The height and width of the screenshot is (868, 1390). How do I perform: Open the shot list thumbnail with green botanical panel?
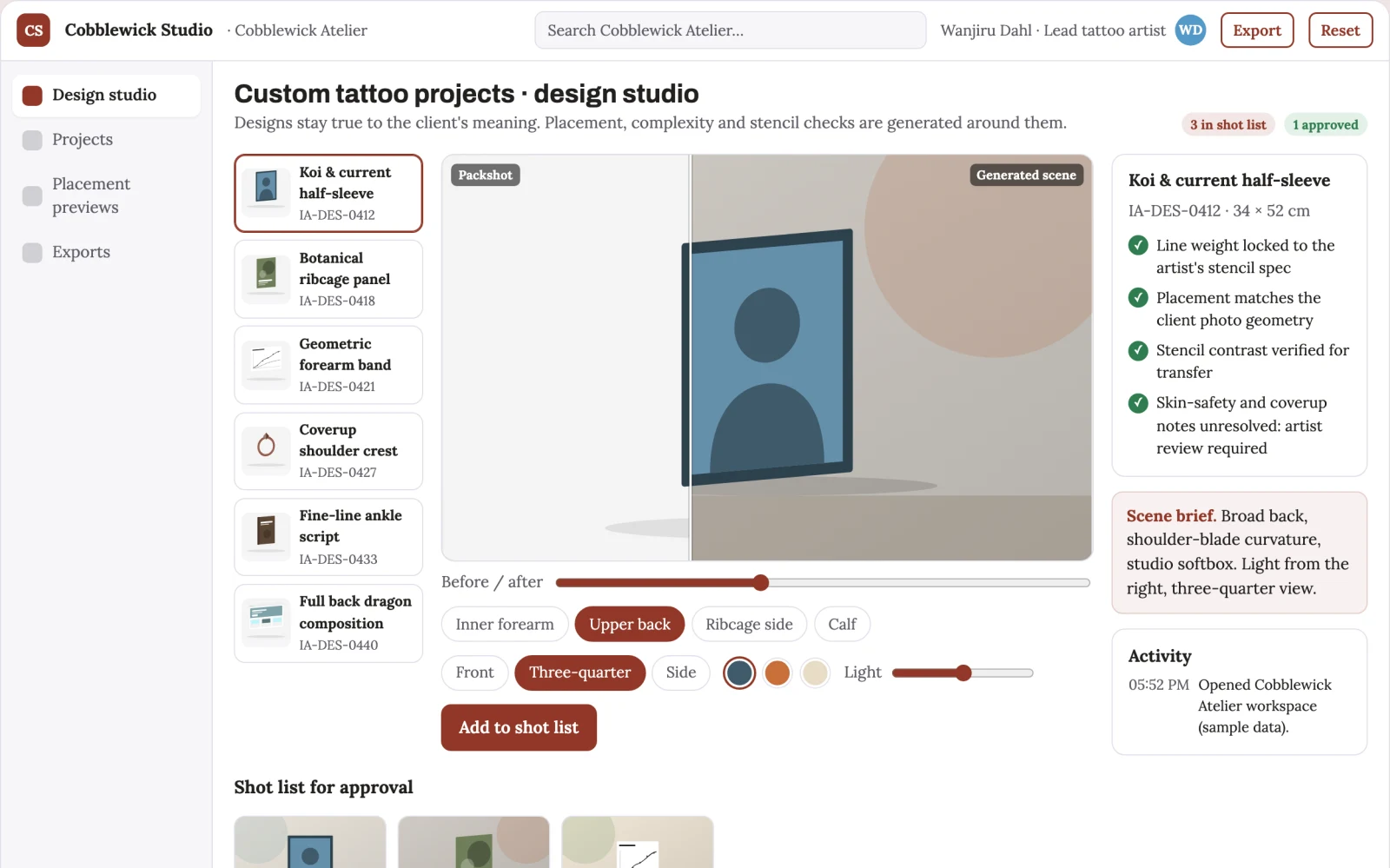tap(473, 842)
